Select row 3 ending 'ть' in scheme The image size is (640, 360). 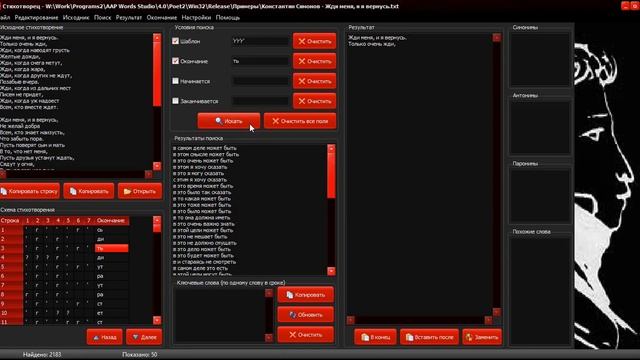pyautogui.click(x=112, y=248)
